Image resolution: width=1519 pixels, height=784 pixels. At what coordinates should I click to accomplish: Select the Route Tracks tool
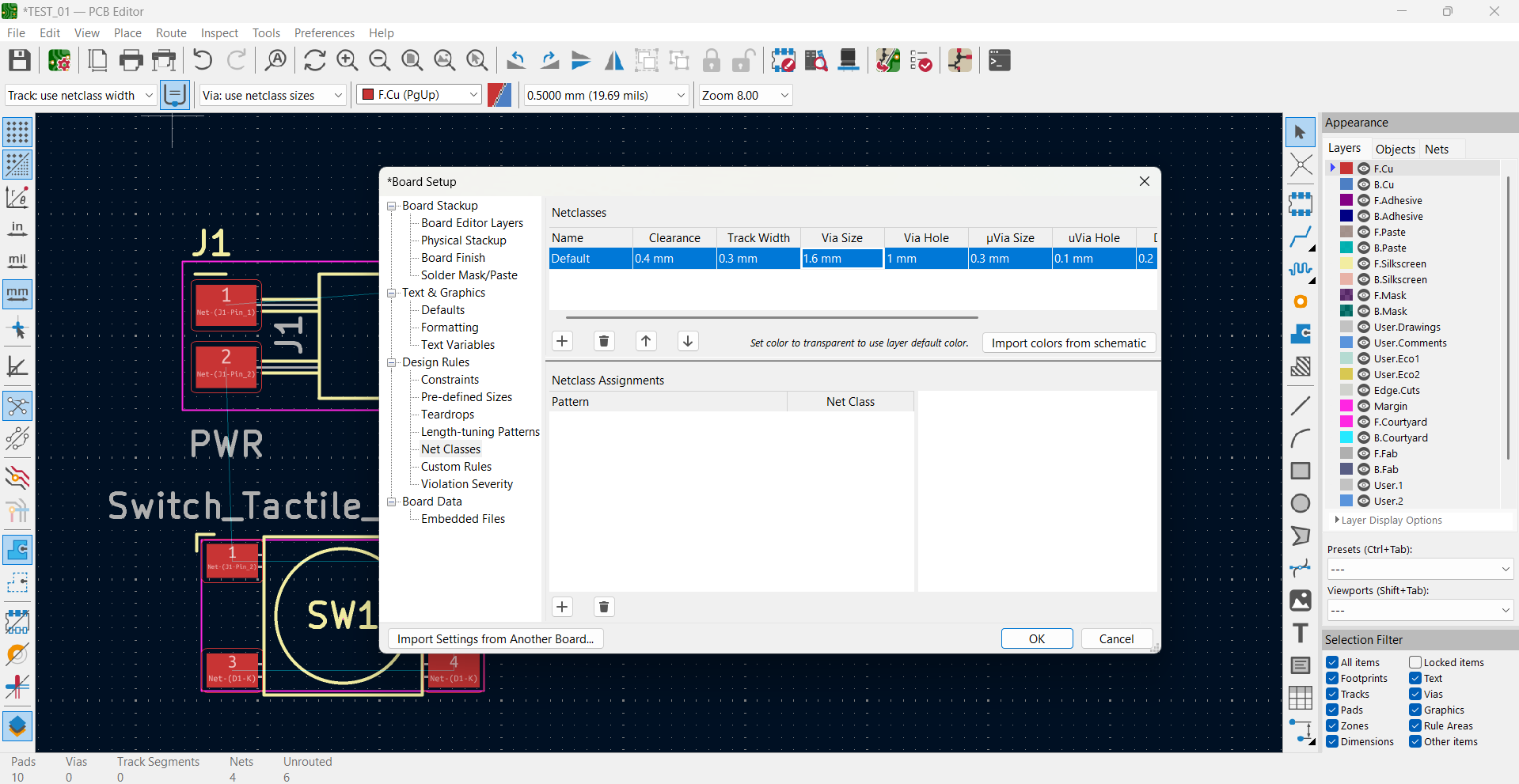pyautogui.click(x=1300, y=237)
